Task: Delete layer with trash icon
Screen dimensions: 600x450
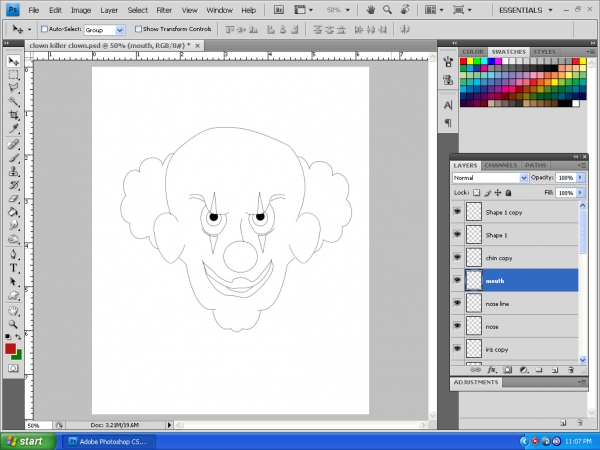Action: [x=571, y=370]
